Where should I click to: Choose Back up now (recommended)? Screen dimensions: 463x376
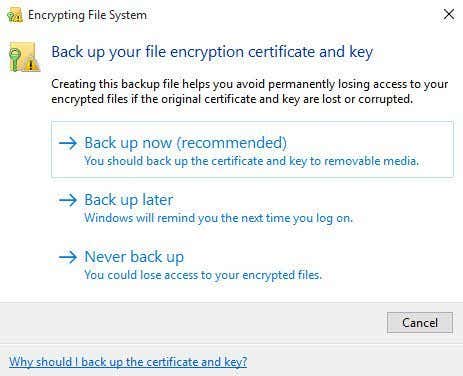(x=252, y=149)
